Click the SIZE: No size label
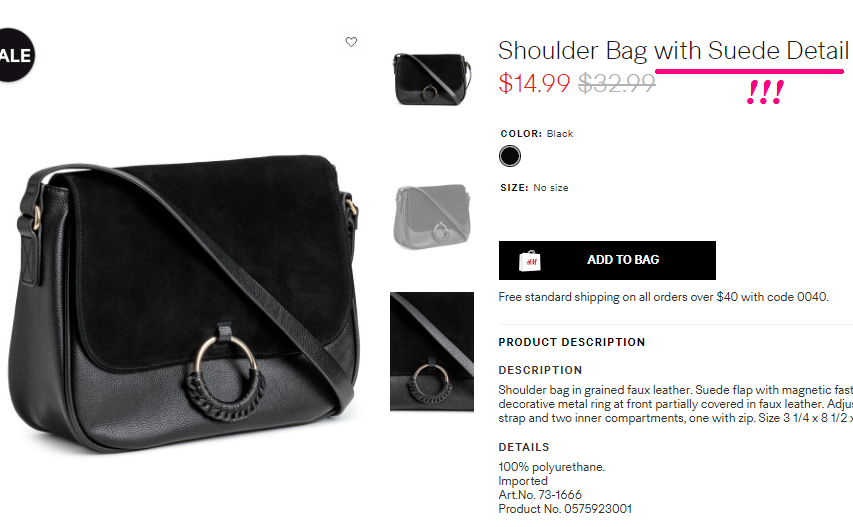The width and height of the screenshot is (853, 527). click(534, 188)
